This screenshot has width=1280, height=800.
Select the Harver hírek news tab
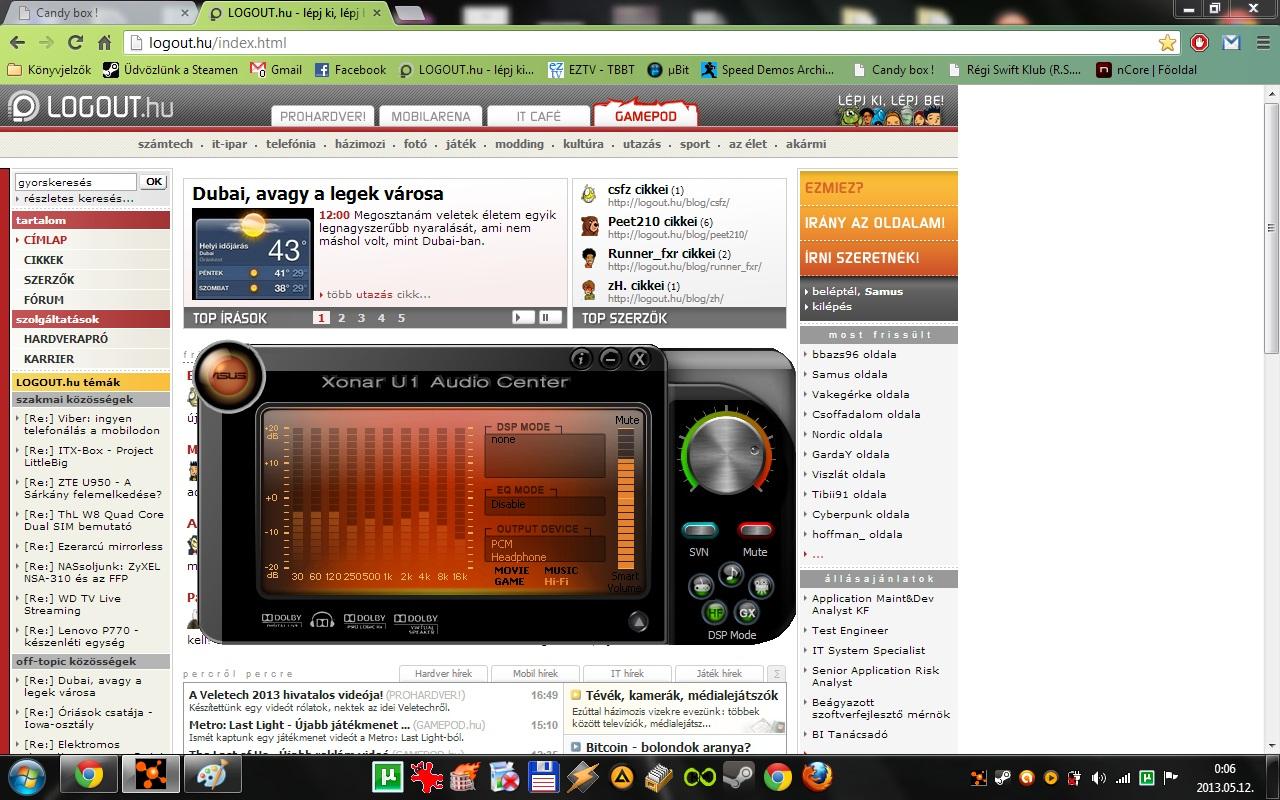(x=443, y=673)
